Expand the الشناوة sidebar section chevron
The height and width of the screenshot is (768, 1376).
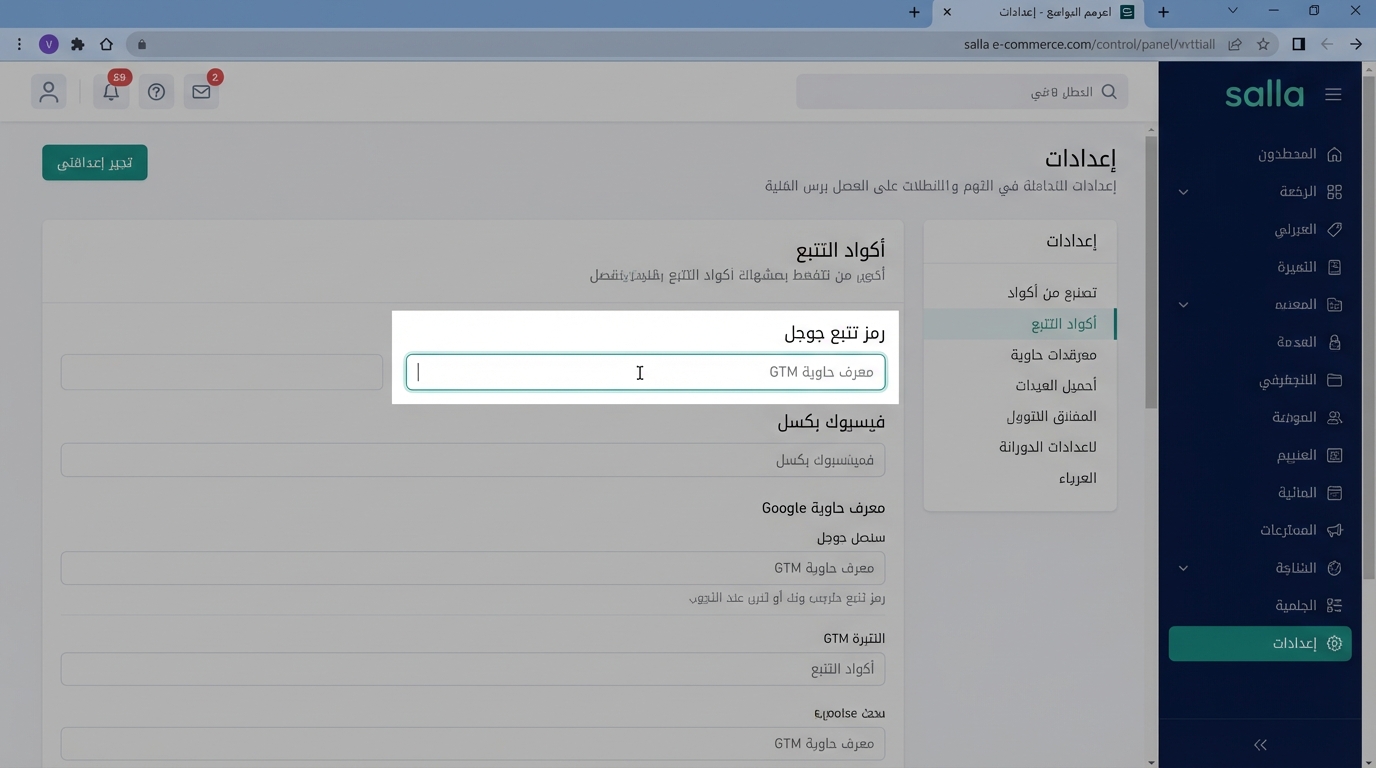pos(1183,568)
